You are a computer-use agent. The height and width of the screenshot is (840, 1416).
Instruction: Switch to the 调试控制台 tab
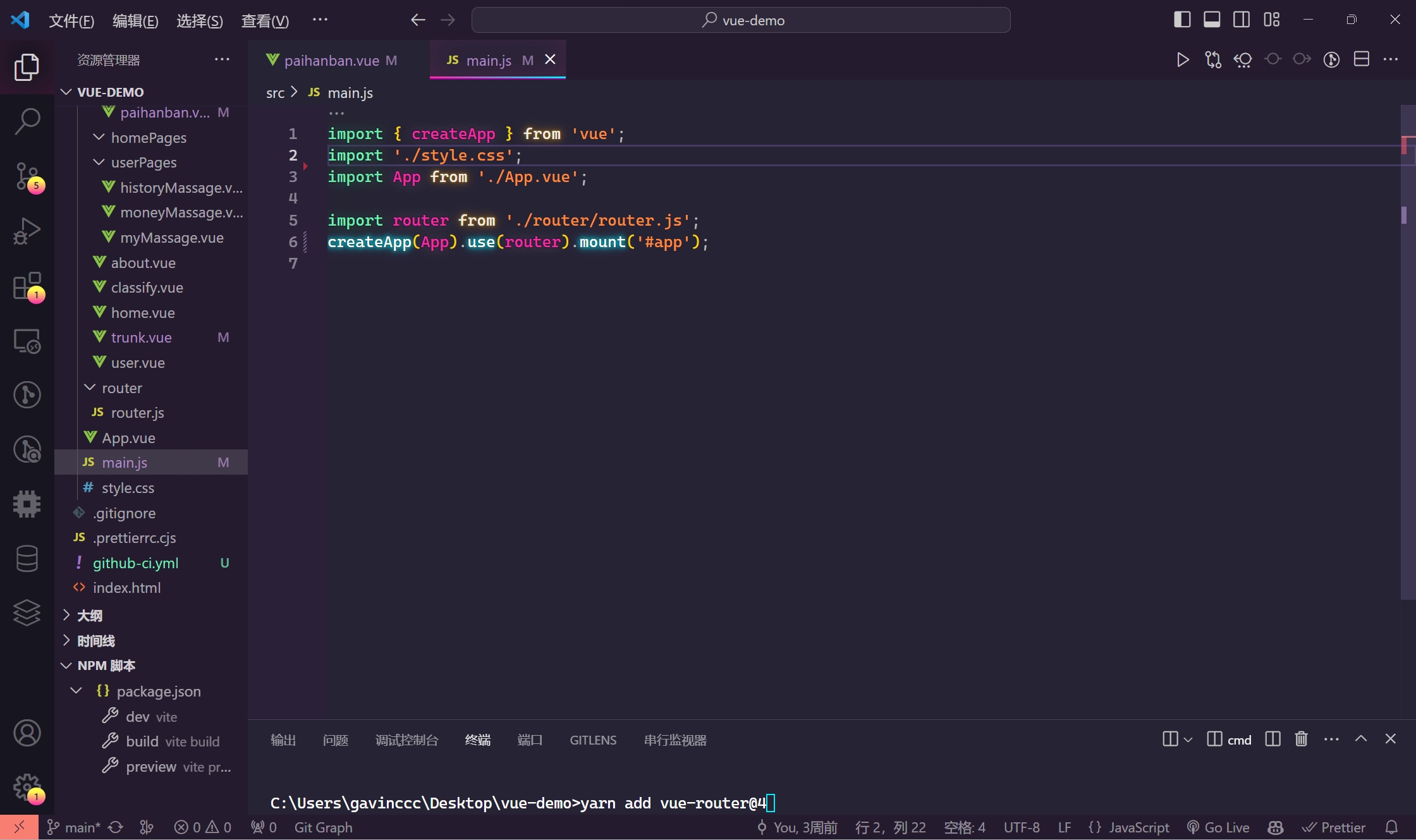[x=406, y=740]
